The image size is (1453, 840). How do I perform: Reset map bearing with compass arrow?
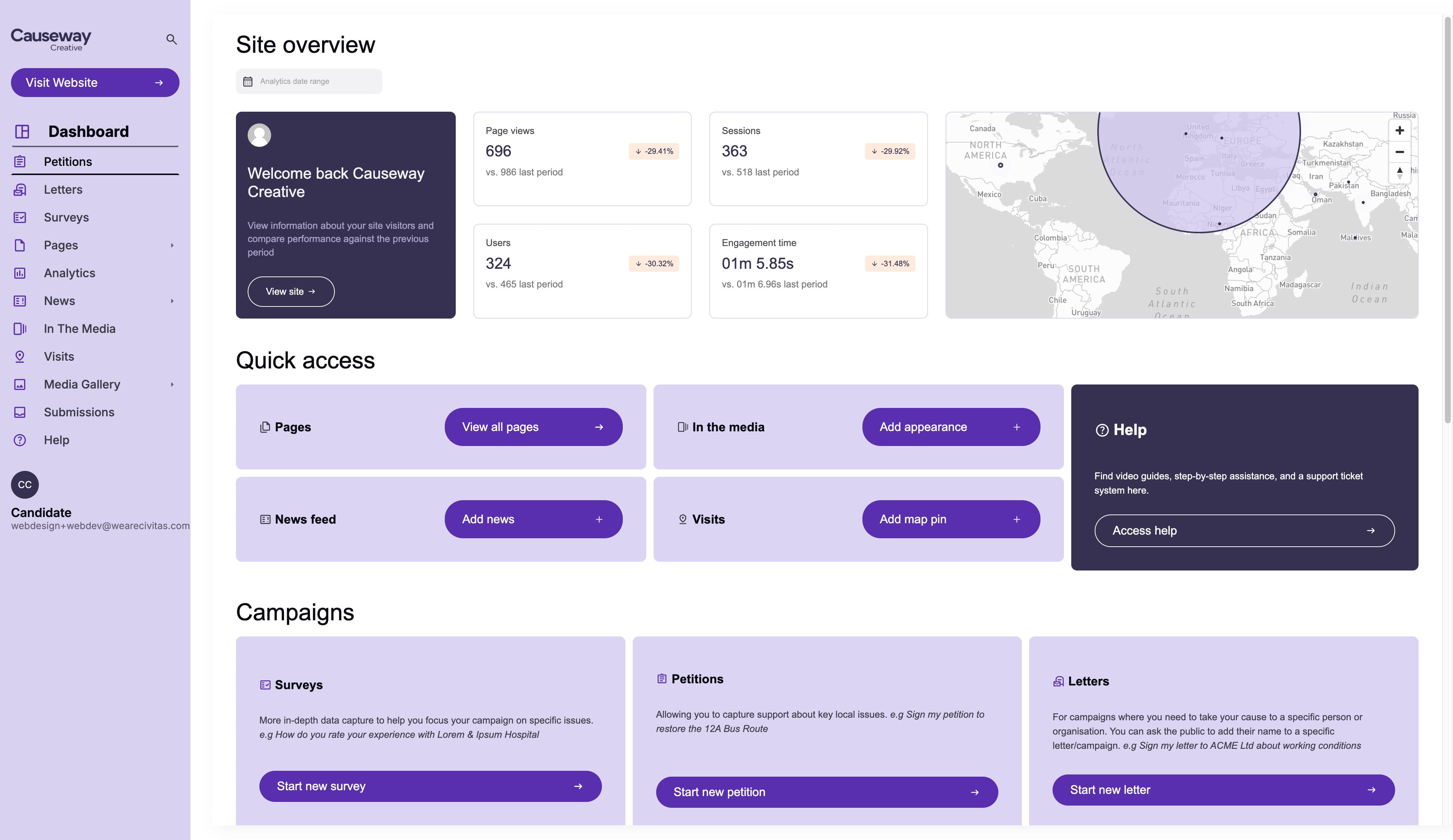(1400, 172)
